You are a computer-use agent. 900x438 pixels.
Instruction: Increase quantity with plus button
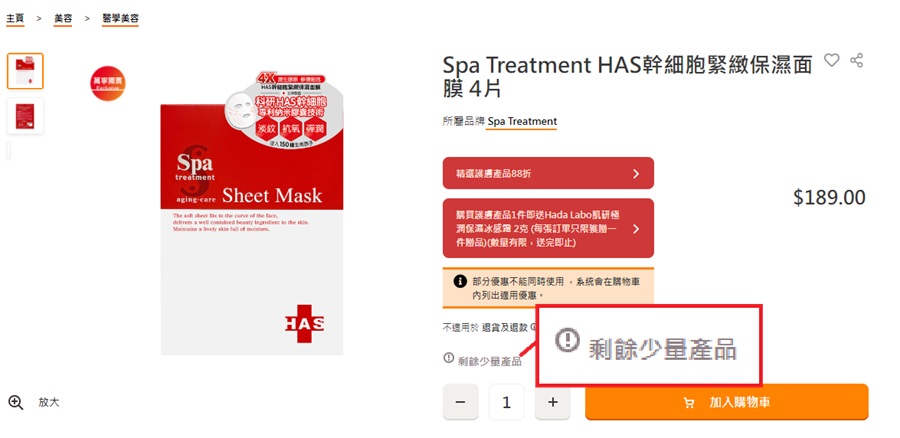coord(552,402)
